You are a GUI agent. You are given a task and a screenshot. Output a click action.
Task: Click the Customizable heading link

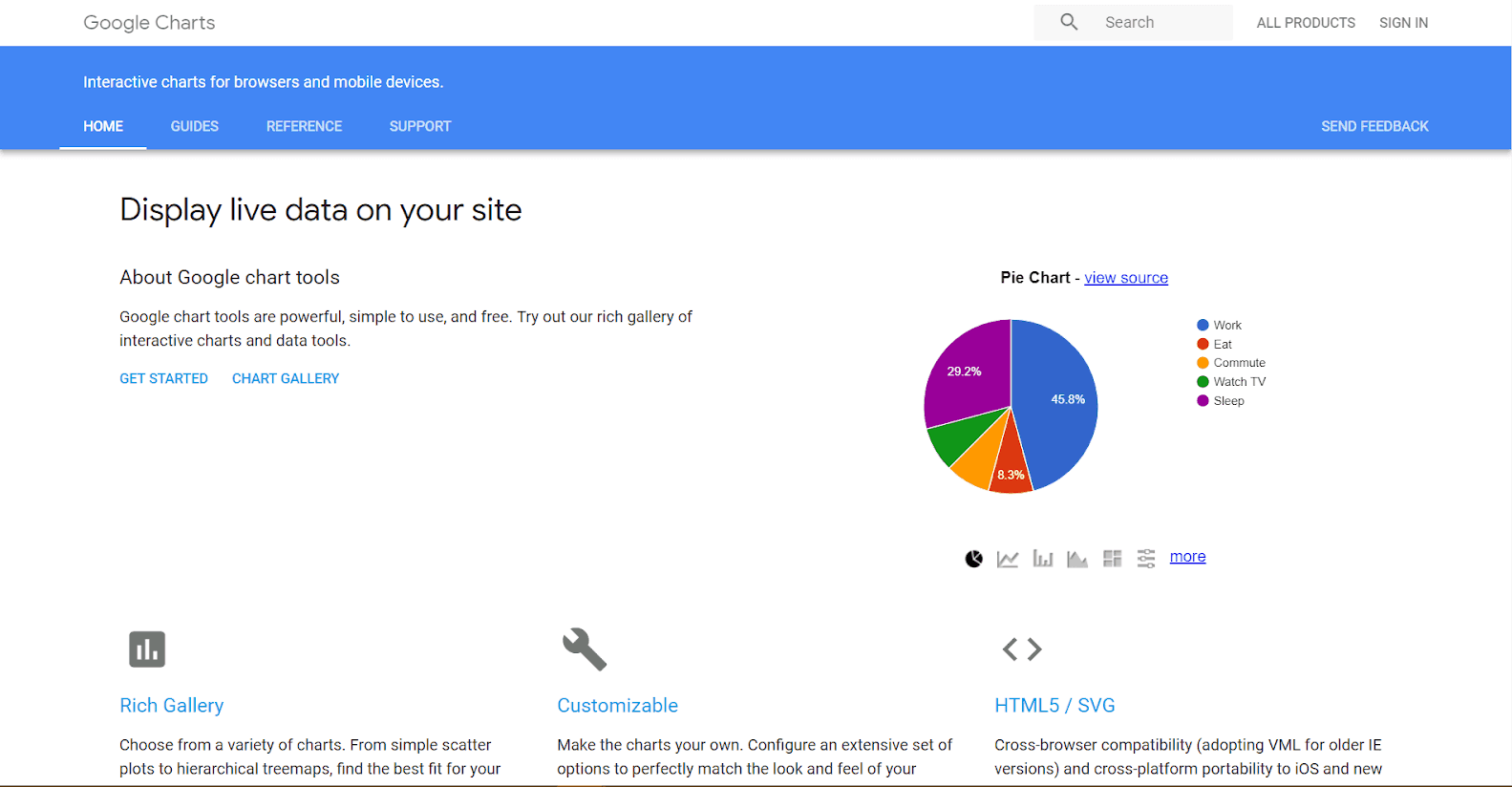pos(618,706)
